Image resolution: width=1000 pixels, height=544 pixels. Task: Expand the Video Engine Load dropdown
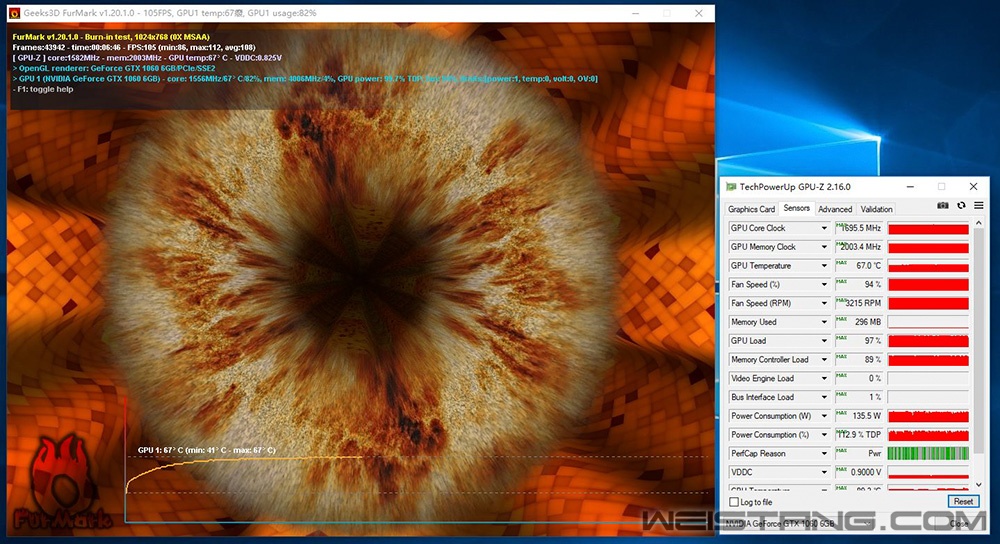(824, 379)
